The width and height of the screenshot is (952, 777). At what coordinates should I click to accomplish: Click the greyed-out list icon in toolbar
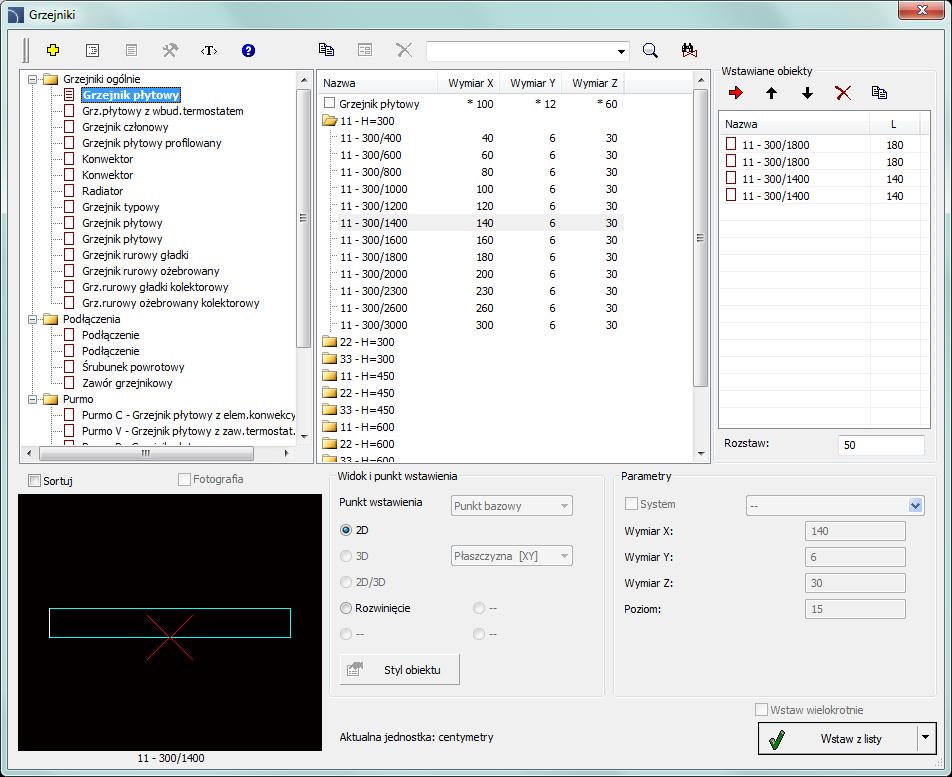coord(131,50)
